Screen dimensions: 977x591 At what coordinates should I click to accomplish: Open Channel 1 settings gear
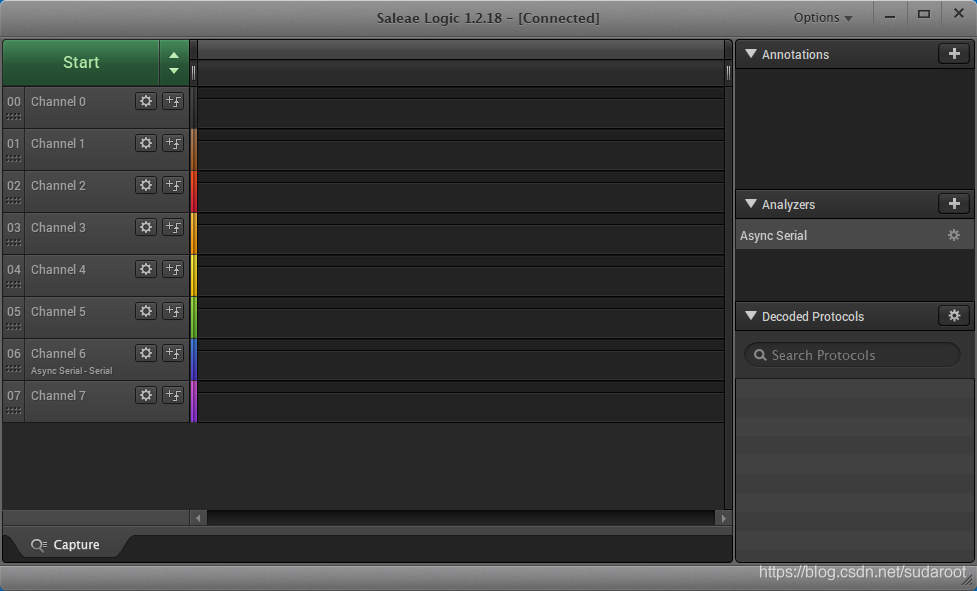(146, 143)
